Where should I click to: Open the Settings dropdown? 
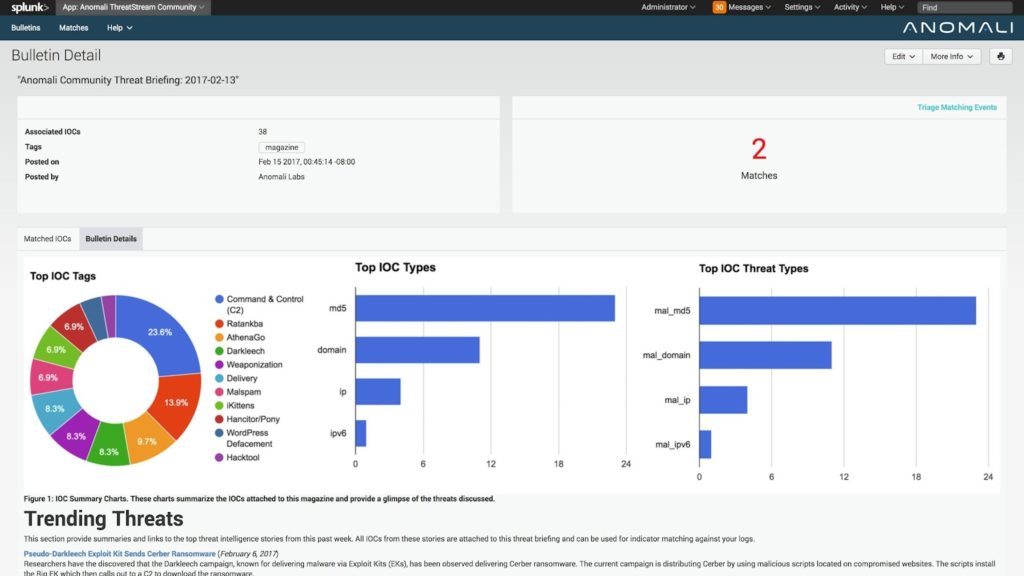(x=802, y=7)
